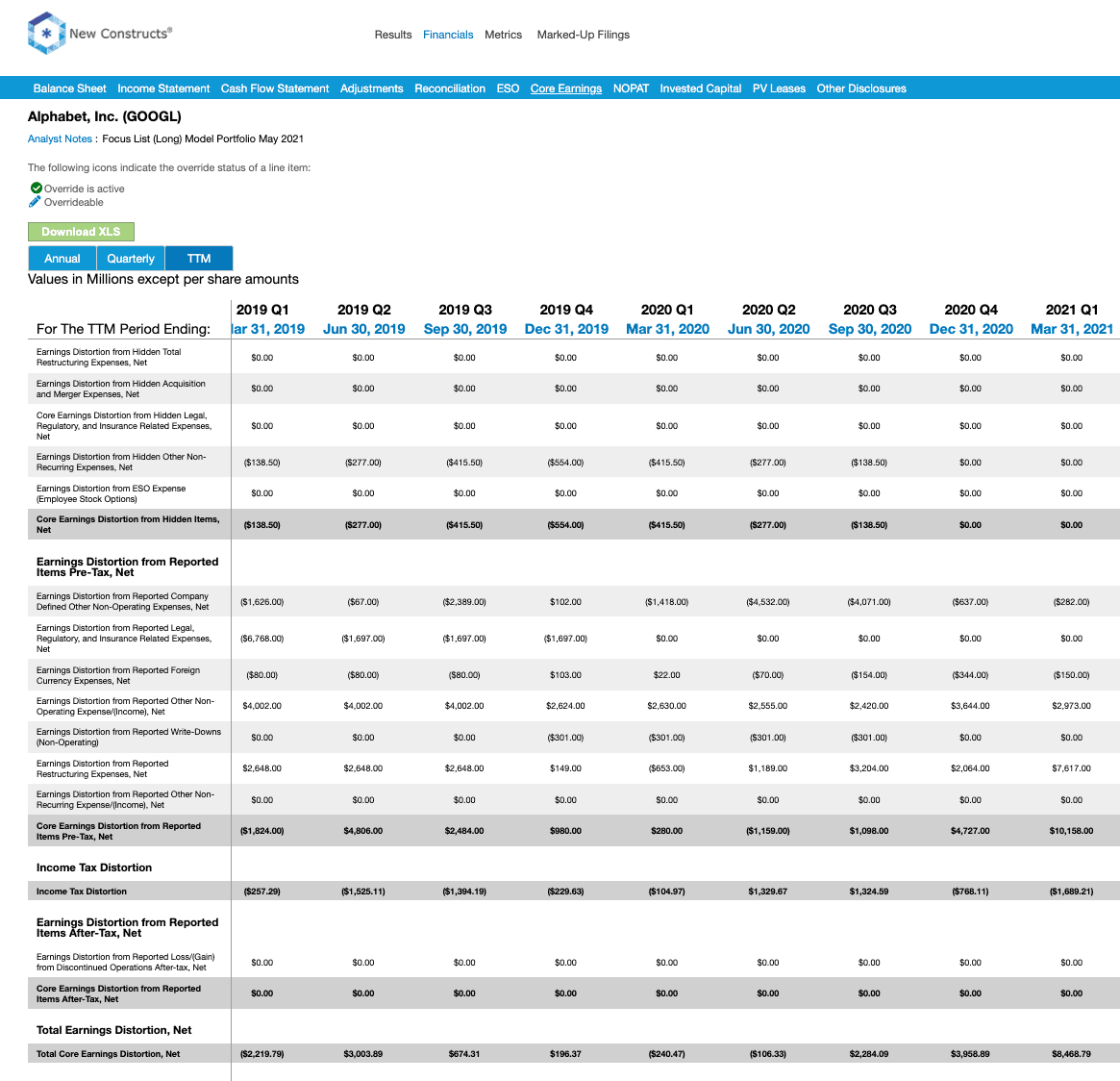The height and width of the screenshot is (1081, 1120).
Task: Click the 2019 Q4 column header
Action: [566, 310]
